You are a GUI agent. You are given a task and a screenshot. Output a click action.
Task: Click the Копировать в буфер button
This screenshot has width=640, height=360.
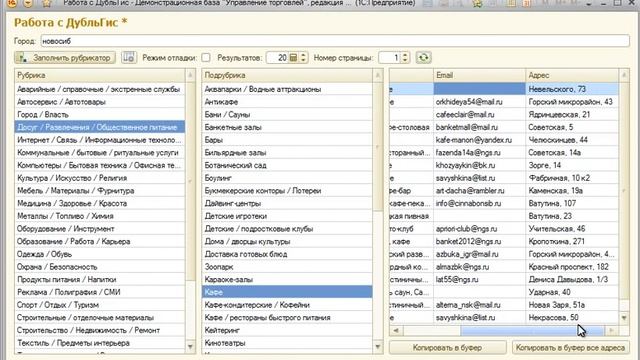447,347
